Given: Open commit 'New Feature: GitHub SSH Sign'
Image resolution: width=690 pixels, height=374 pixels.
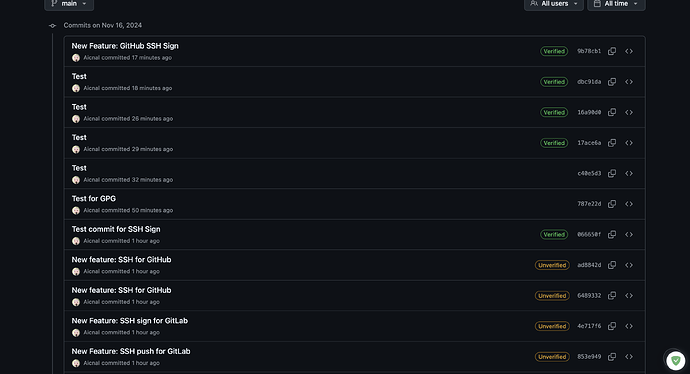Looking at the screenshot, I should [125, 46].
